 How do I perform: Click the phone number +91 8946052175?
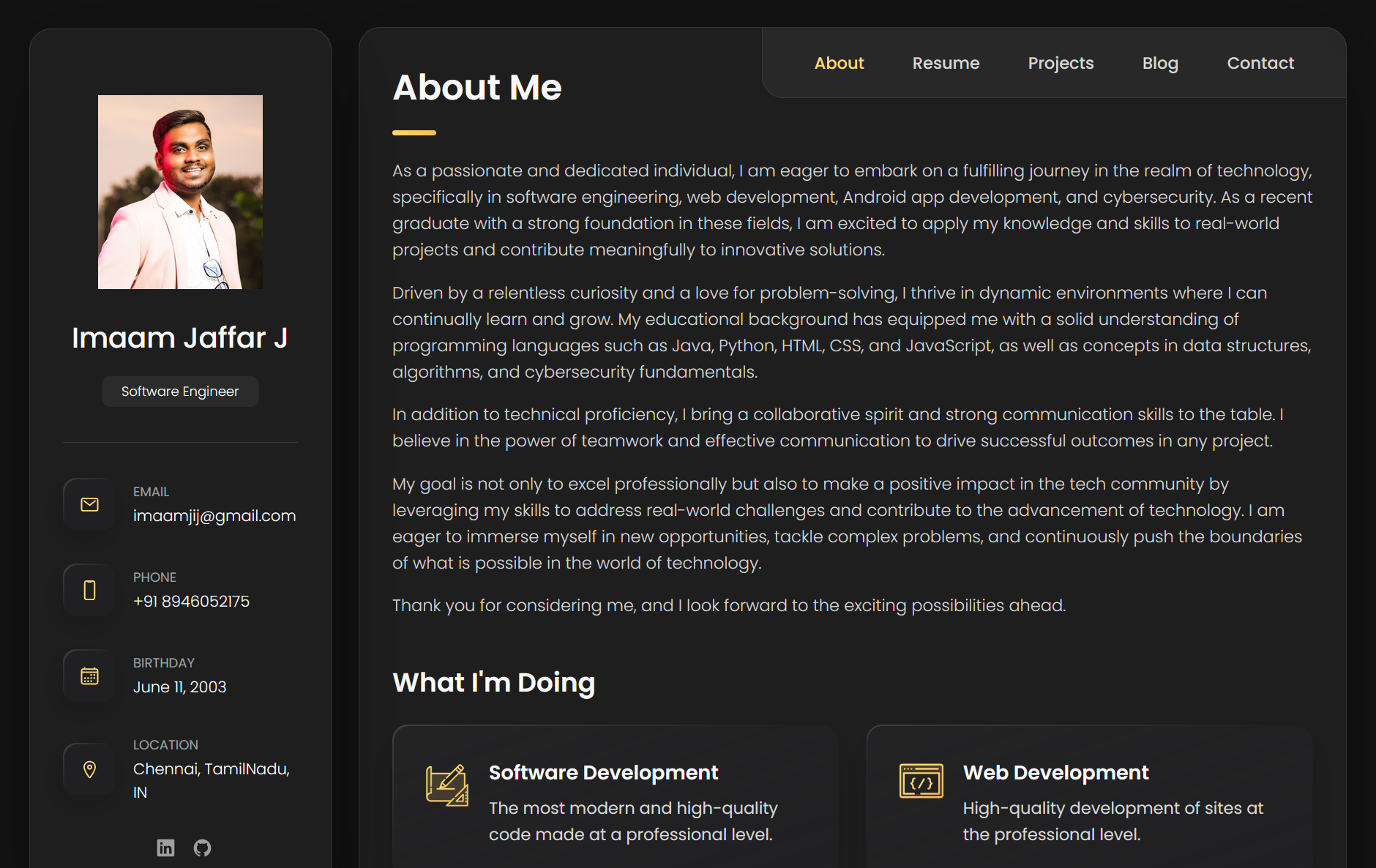coord(191,601)
